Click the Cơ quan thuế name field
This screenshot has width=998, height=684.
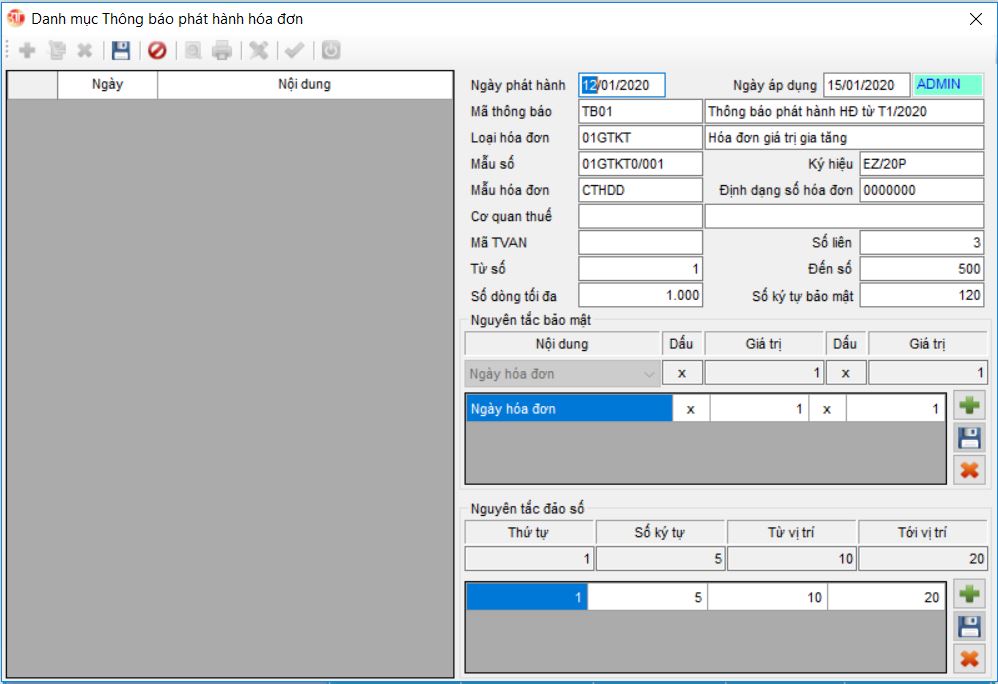[844, 216]
